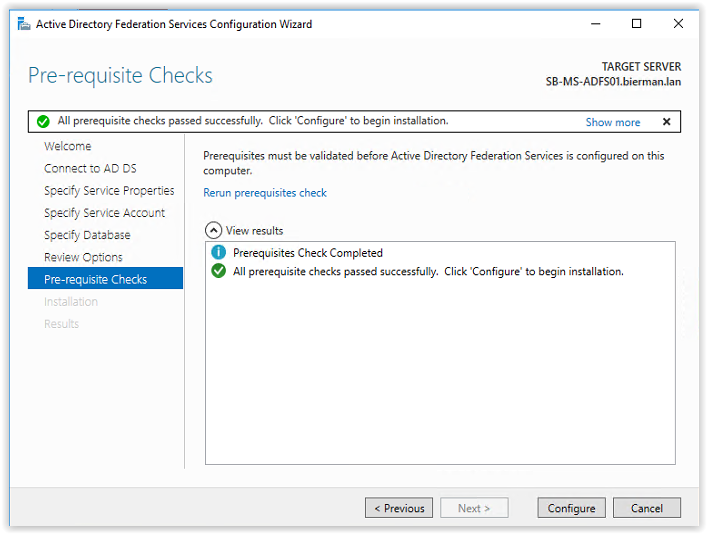Click the Results step in sidebar
The height and width of the screenshot is (534, 707).
pyautogui.click(x=61, y=323)
